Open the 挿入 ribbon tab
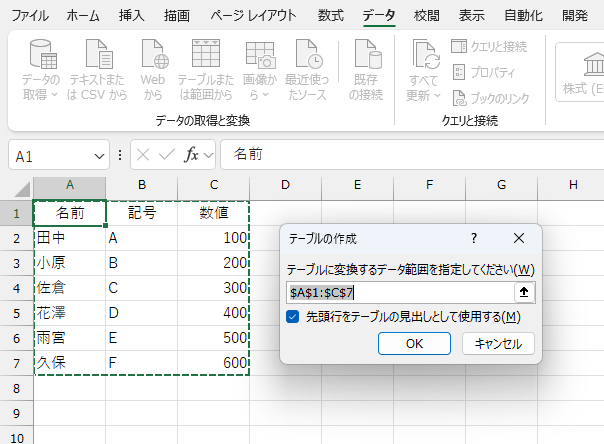604x444 pixels. click(131, 15)
